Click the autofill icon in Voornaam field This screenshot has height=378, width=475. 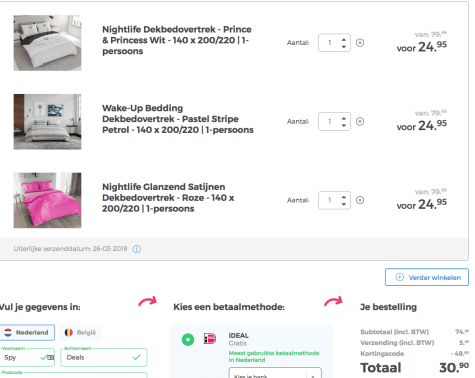(50, 357)
